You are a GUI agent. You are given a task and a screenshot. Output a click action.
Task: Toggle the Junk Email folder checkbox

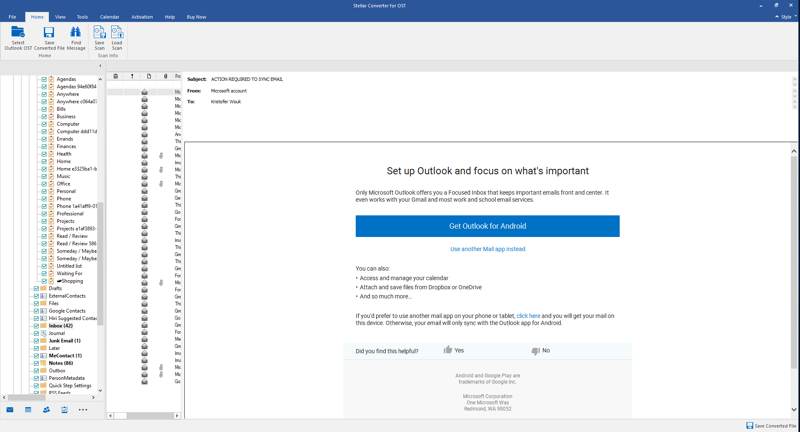36,341
